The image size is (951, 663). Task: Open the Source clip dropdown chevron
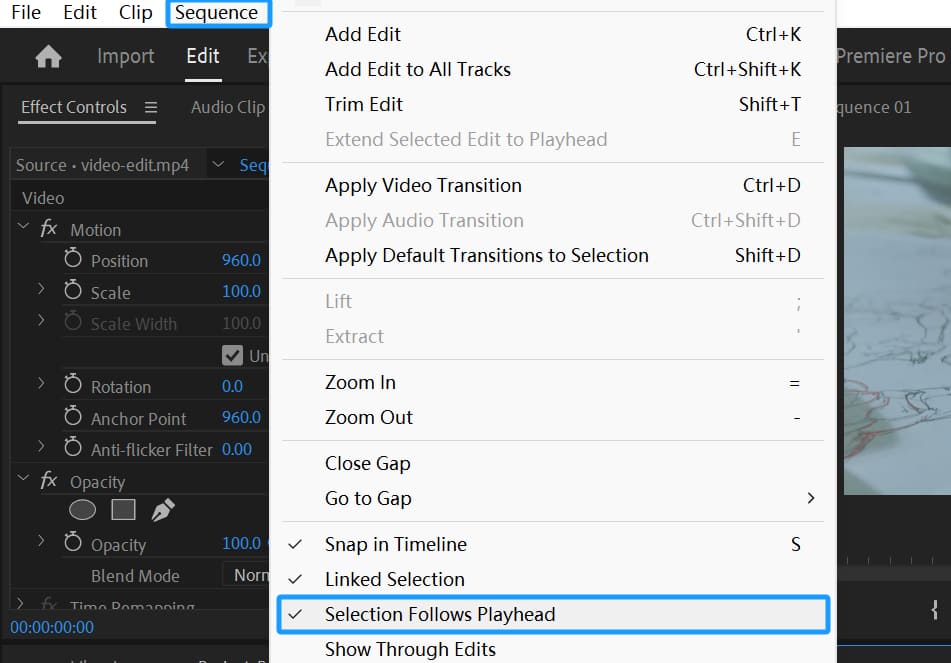coord(218,165)
